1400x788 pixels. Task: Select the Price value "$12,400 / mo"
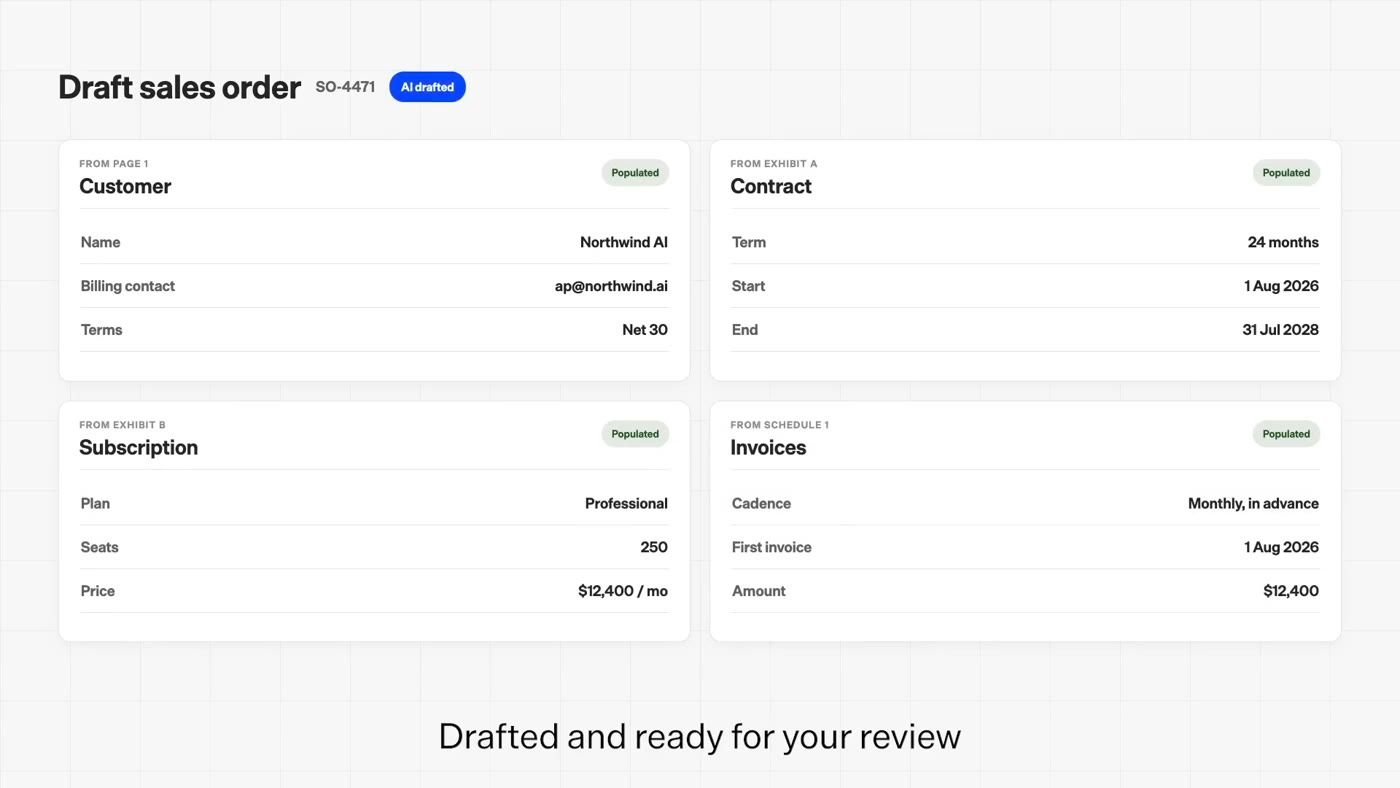(x=623, y=591)
